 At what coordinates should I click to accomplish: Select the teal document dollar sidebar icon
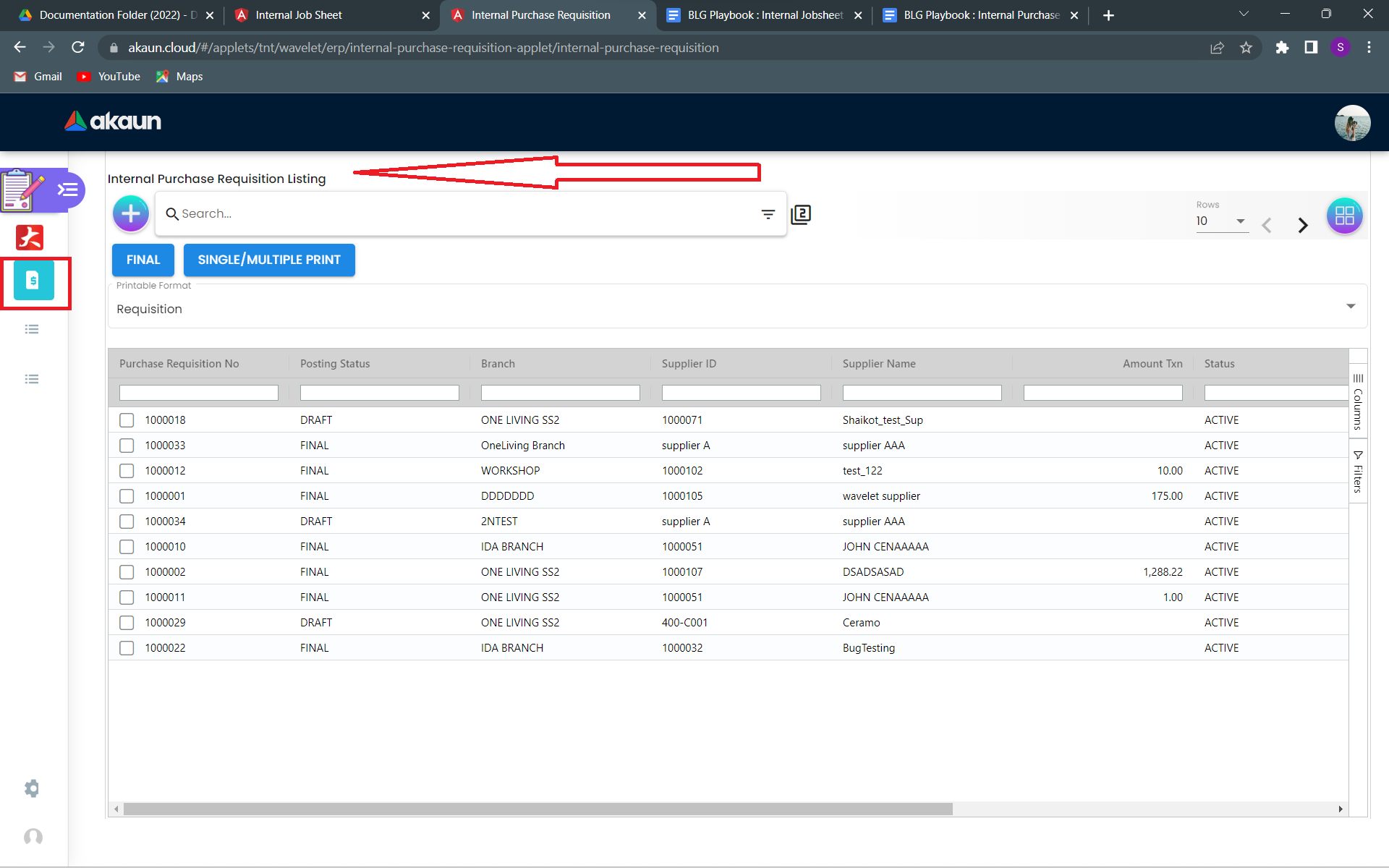pos(33,281)
